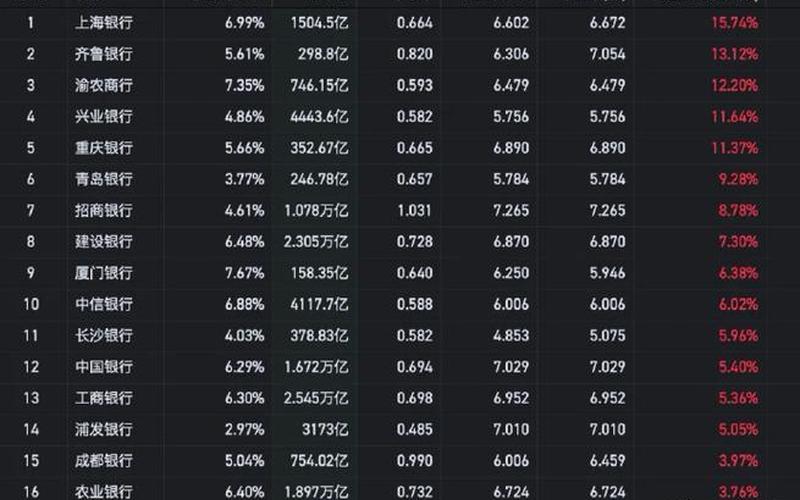Screen dimensions: 800x500
Task: Open 兴业银行 stock details
Action: (x=104, y=116)
